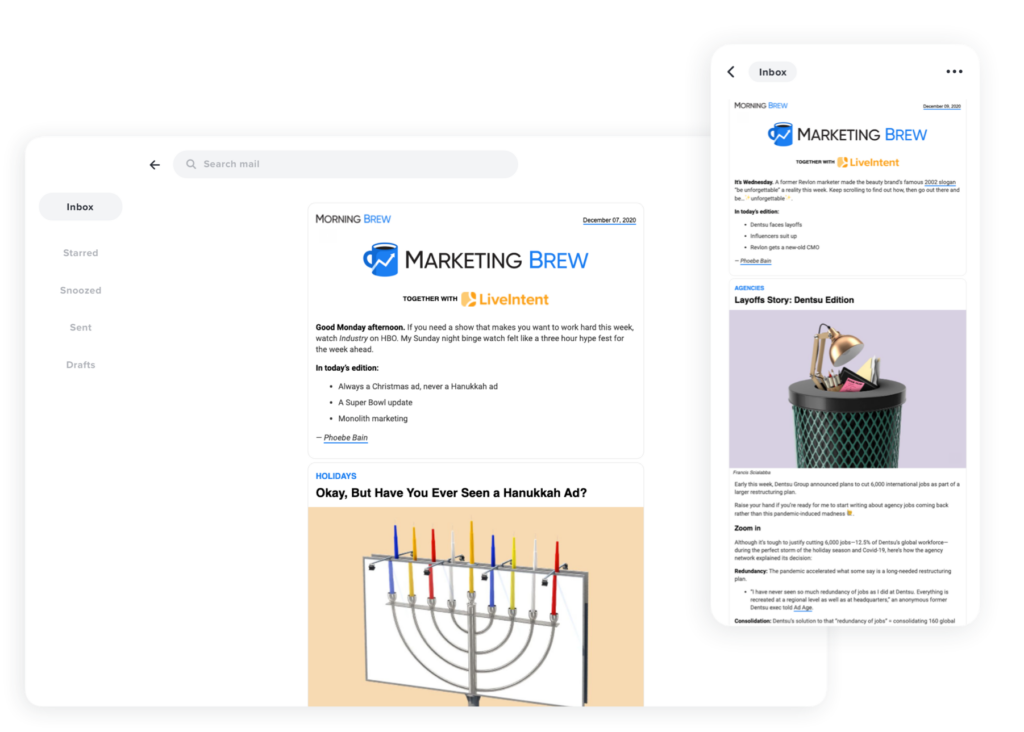Screen dimensions: 1024x732
Task: Click the 'Zoom in' subheading
Action: pos(747,528)
